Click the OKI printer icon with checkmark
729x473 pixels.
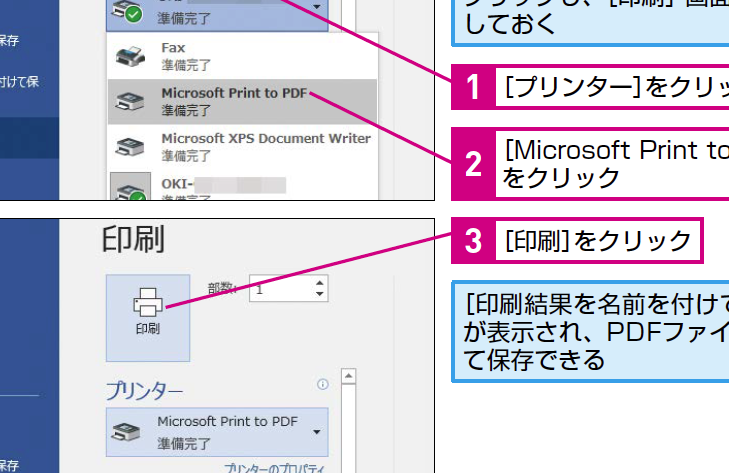tap(131, 188)
